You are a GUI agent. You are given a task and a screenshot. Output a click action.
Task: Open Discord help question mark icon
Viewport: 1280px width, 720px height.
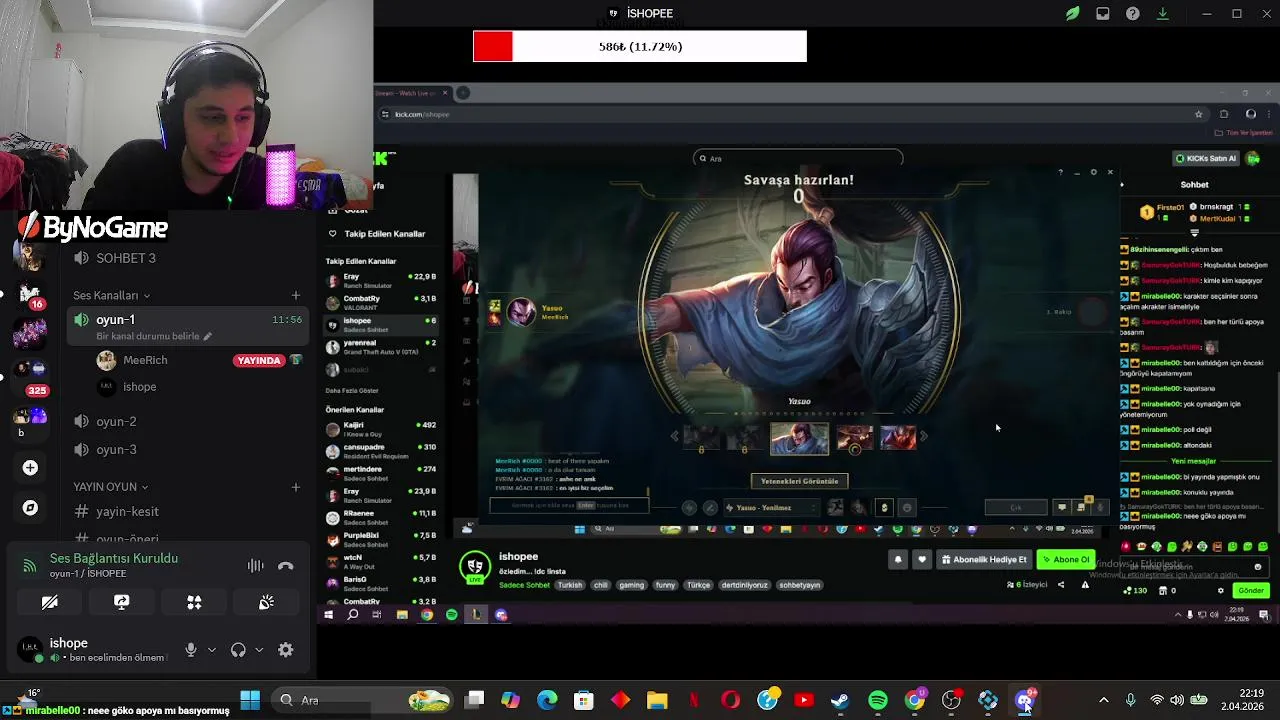(1133, 14)
